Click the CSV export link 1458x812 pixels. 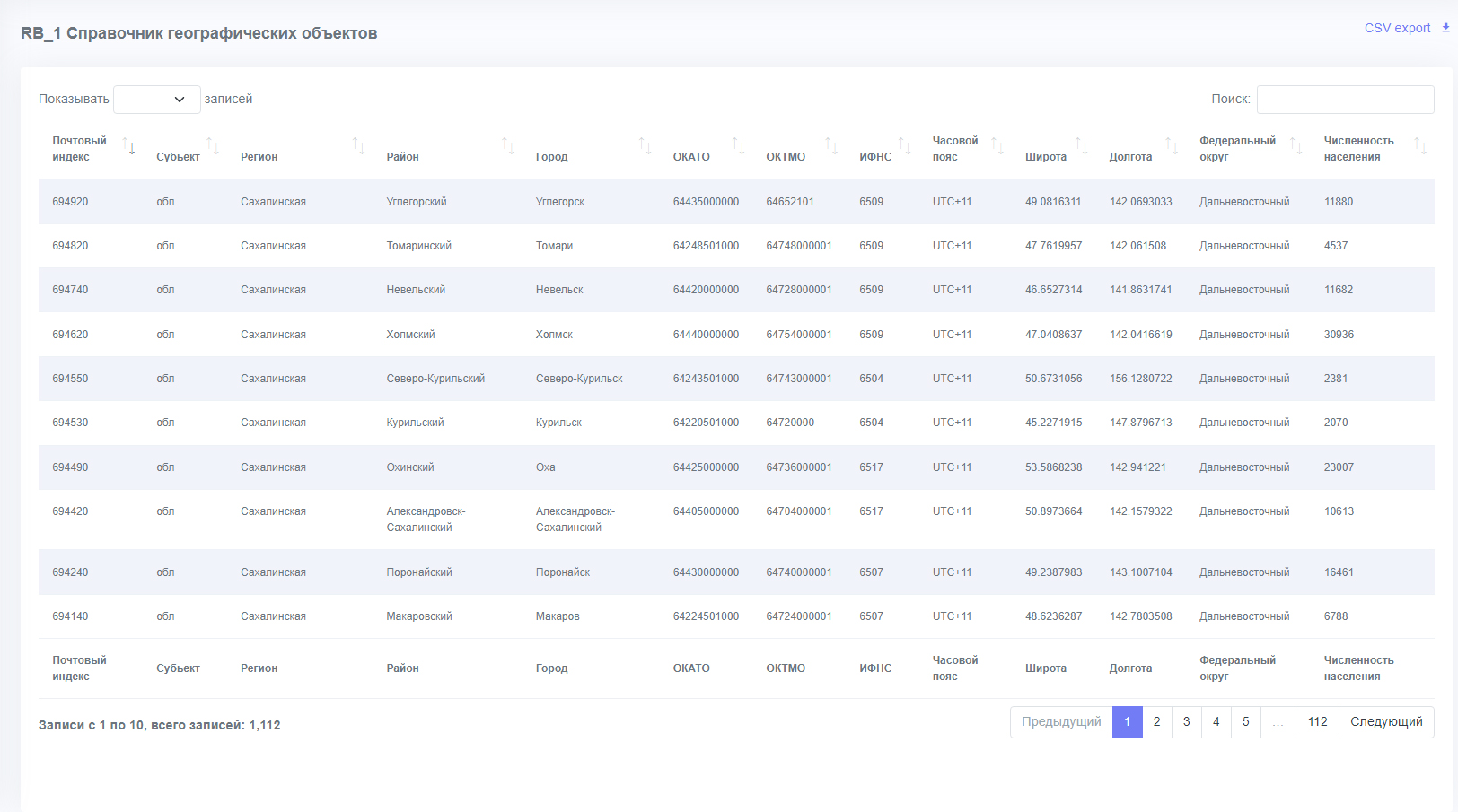pyautogui.click(x=1397, y=28)
